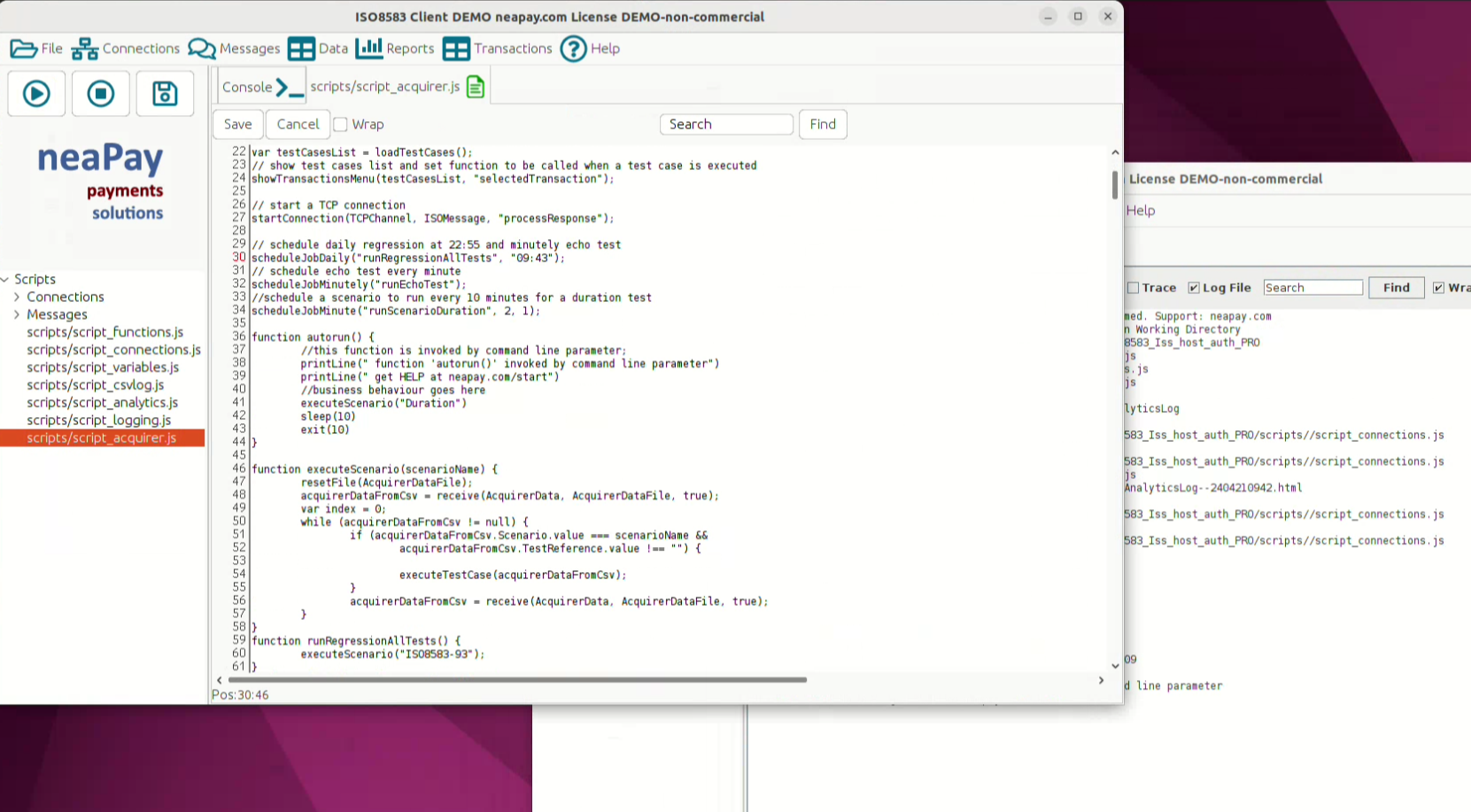
Task: Open scripts/script_functions.js in tree
Action: pyautogui.click(x=105, y=332)
